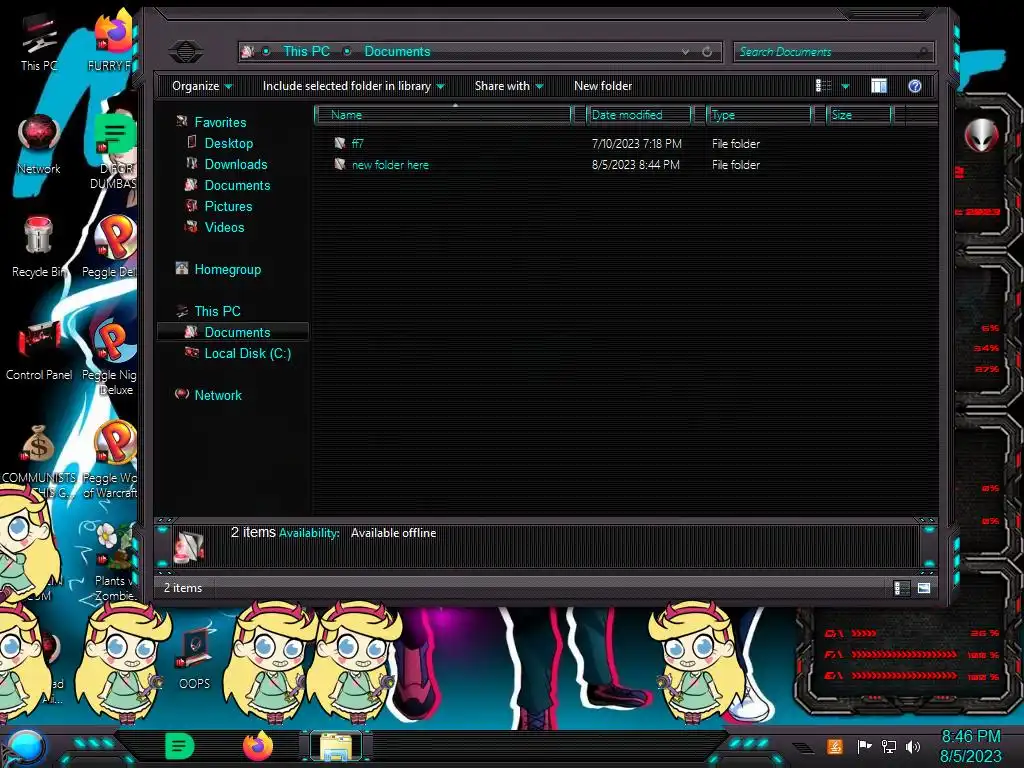1024x768 pixels.
Task: Refresh the Documents folder view
Action: (707, 52)
